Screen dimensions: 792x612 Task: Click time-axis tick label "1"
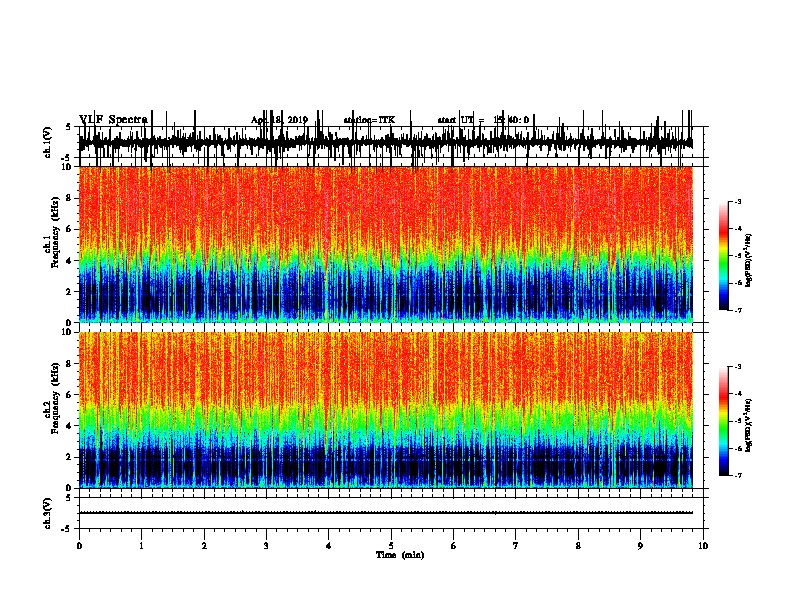click(141, 546)
